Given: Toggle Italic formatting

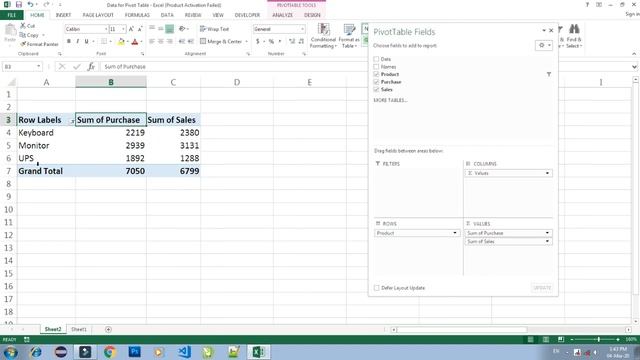Looking at the screenshot, I should 78,41.
